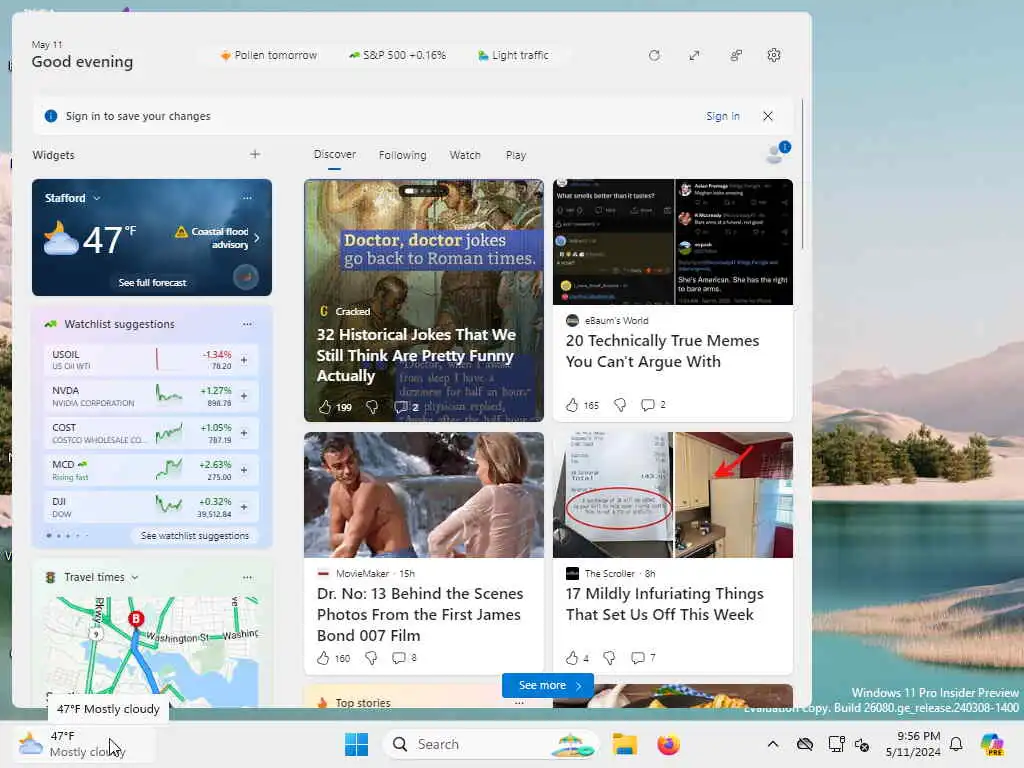Open Stafford weather widget more options
Viewport: 1024px width, 768px height.
tap(247, 197)
